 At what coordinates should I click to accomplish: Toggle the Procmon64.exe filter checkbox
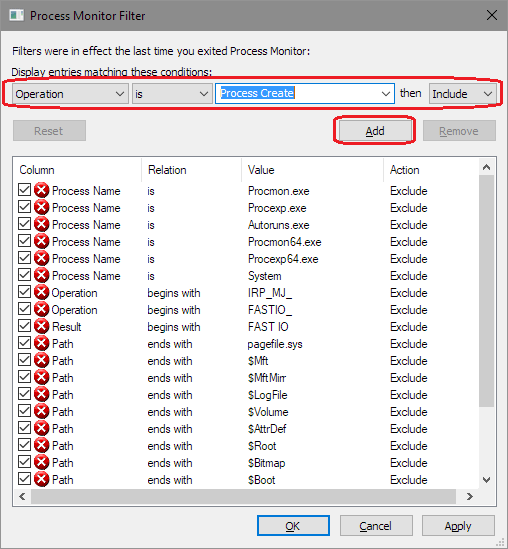[x=24, y=240]
